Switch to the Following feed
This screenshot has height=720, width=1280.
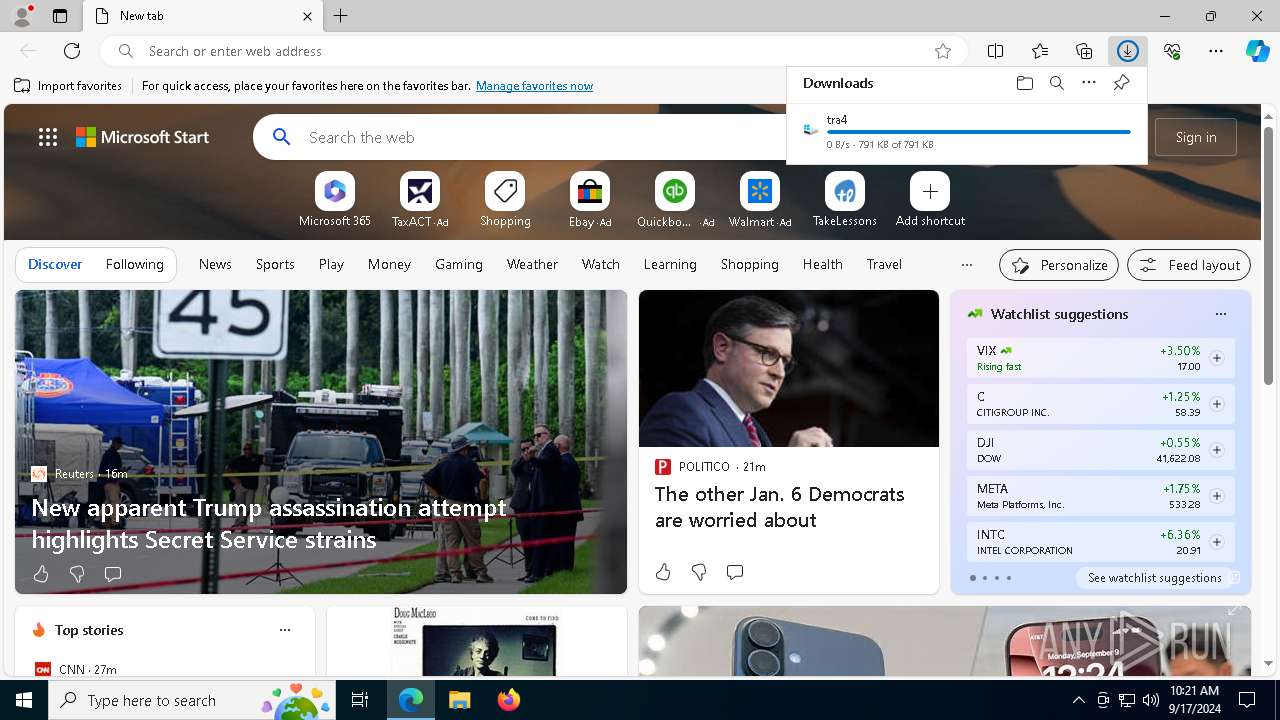[x=134, y=264]
